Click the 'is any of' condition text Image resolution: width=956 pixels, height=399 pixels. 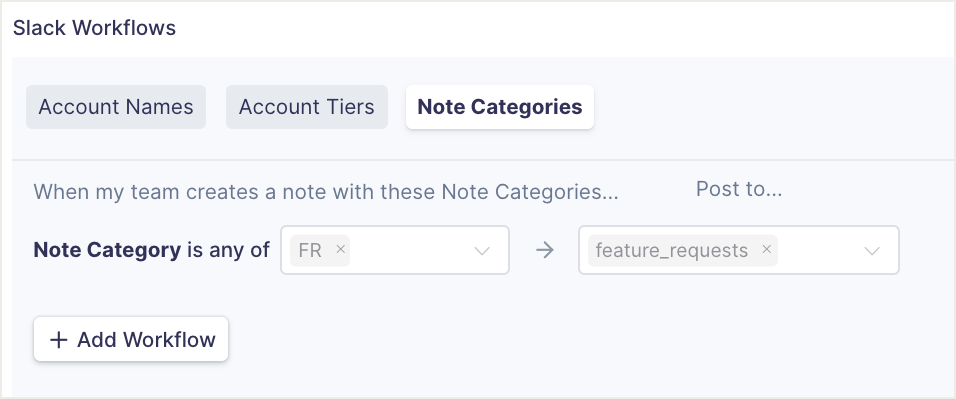point(229,250)
